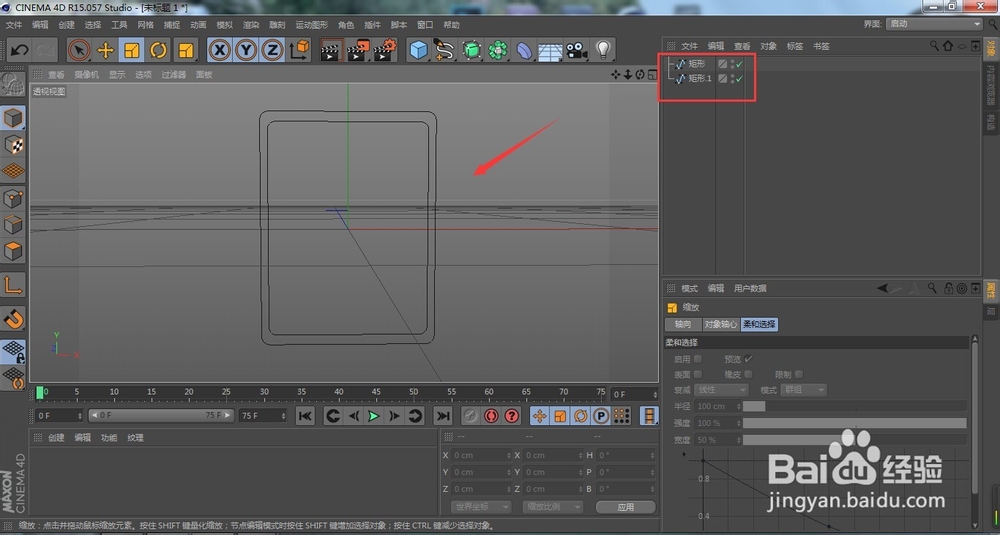Enable the 启用 checkbox
This screenshot has height=535, width=1000.
point(698,359)
